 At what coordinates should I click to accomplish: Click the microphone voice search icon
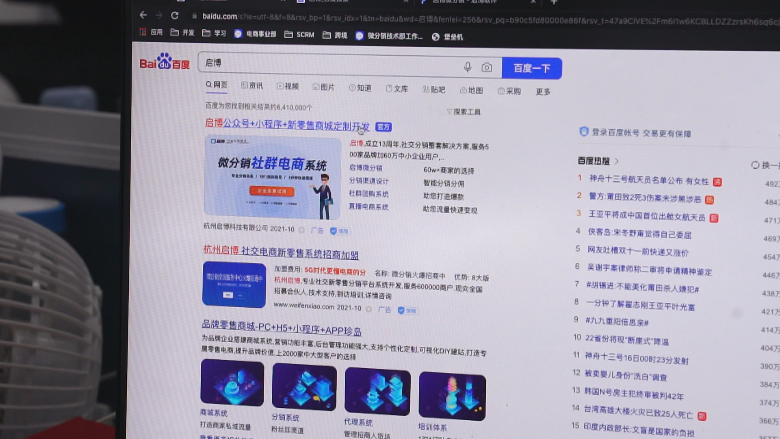[467, 67]
